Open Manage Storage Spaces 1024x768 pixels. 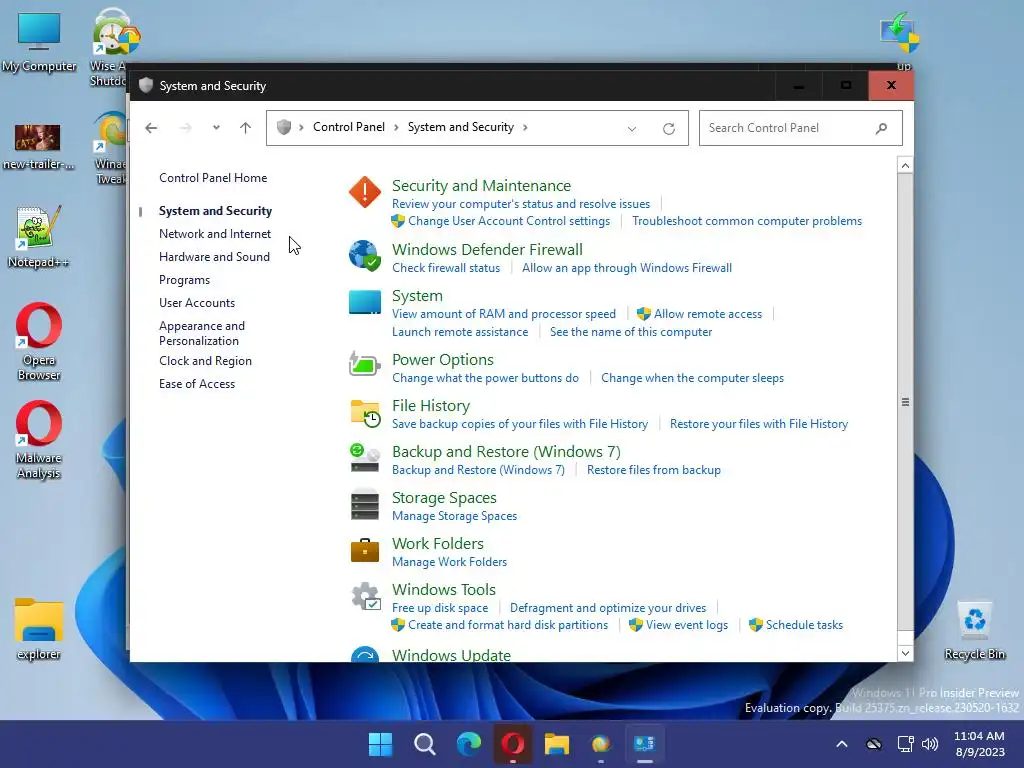455,516
